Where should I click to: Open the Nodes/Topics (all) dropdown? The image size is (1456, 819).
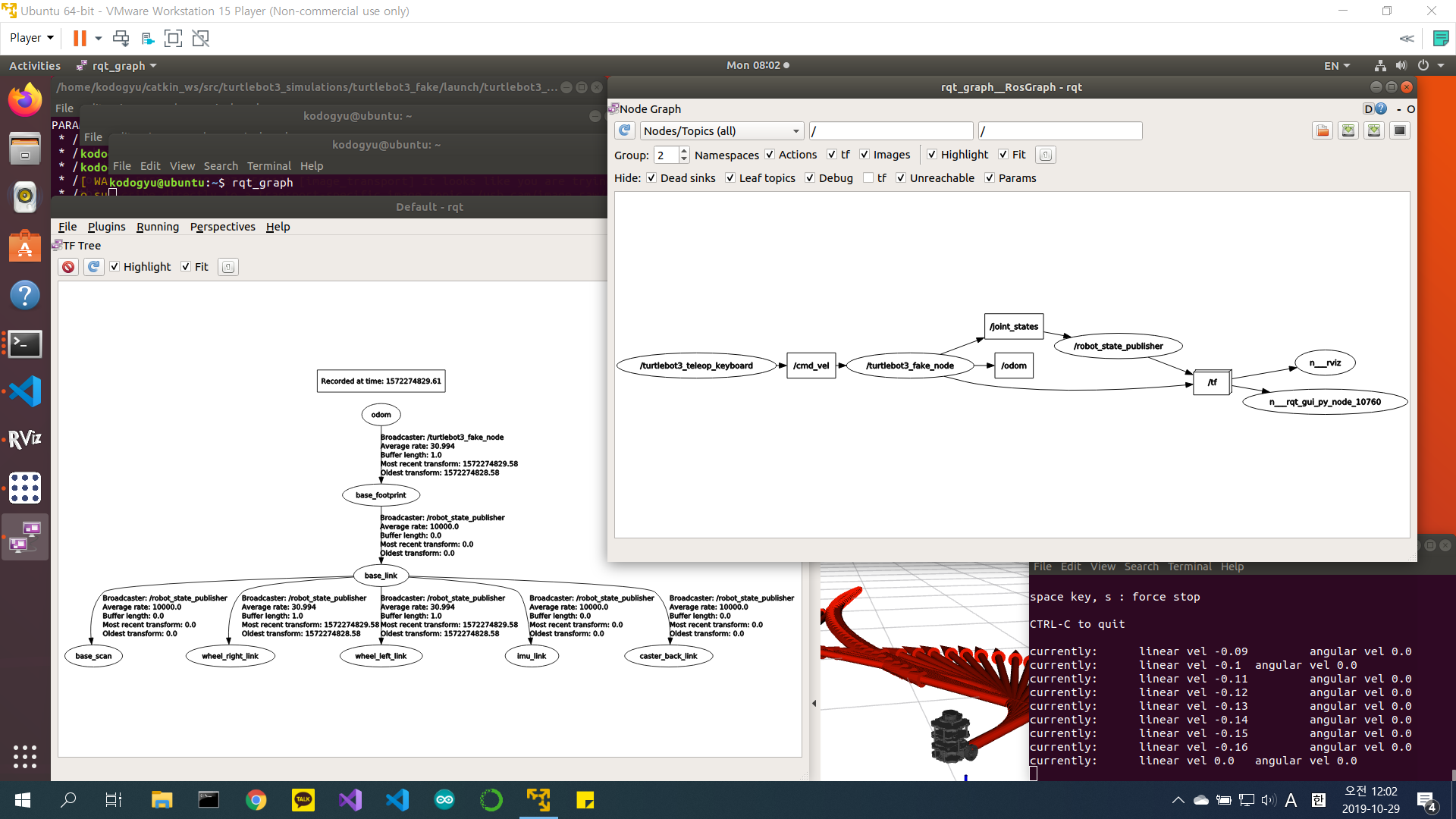click(721, 130)
